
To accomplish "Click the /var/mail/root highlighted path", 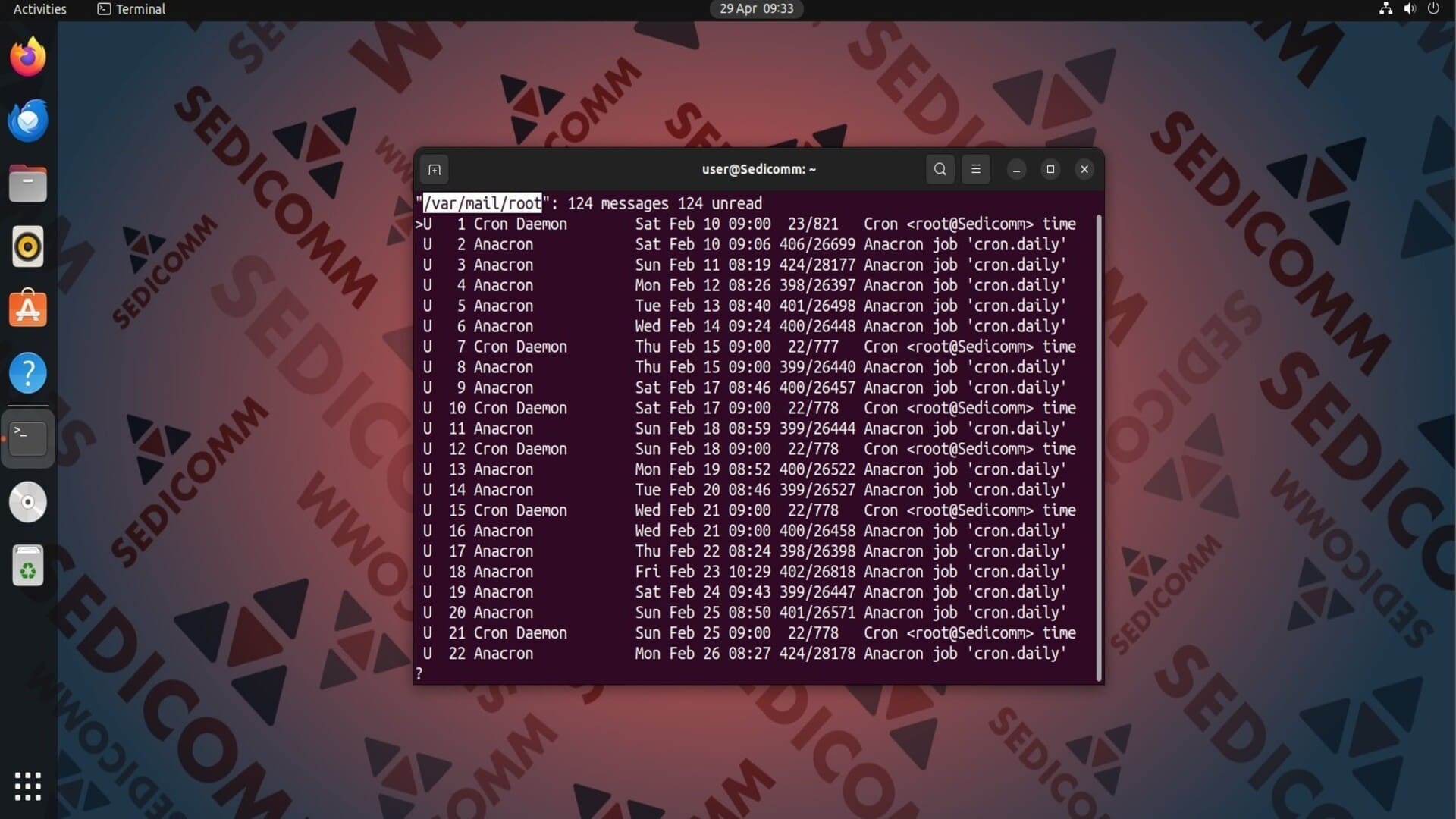I will click(x=482, y=203).
